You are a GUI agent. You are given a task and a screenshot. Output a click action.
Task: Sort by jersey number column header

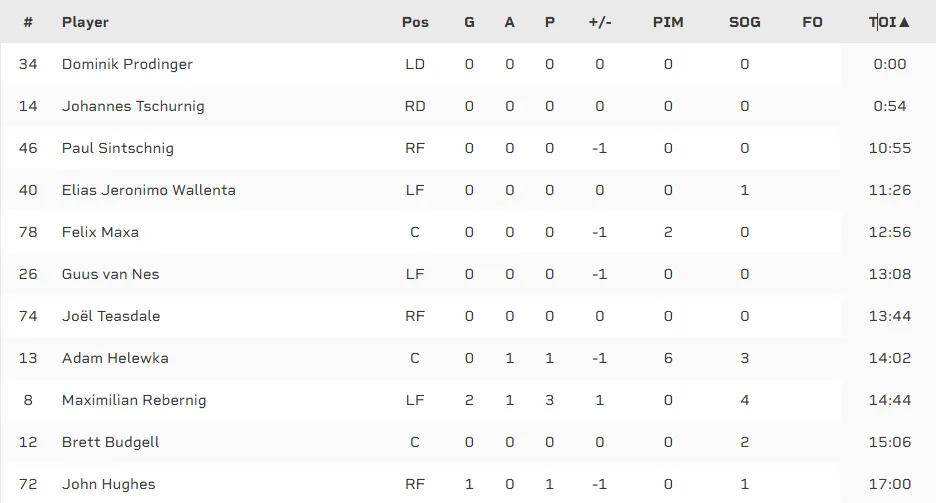[28, 22]
